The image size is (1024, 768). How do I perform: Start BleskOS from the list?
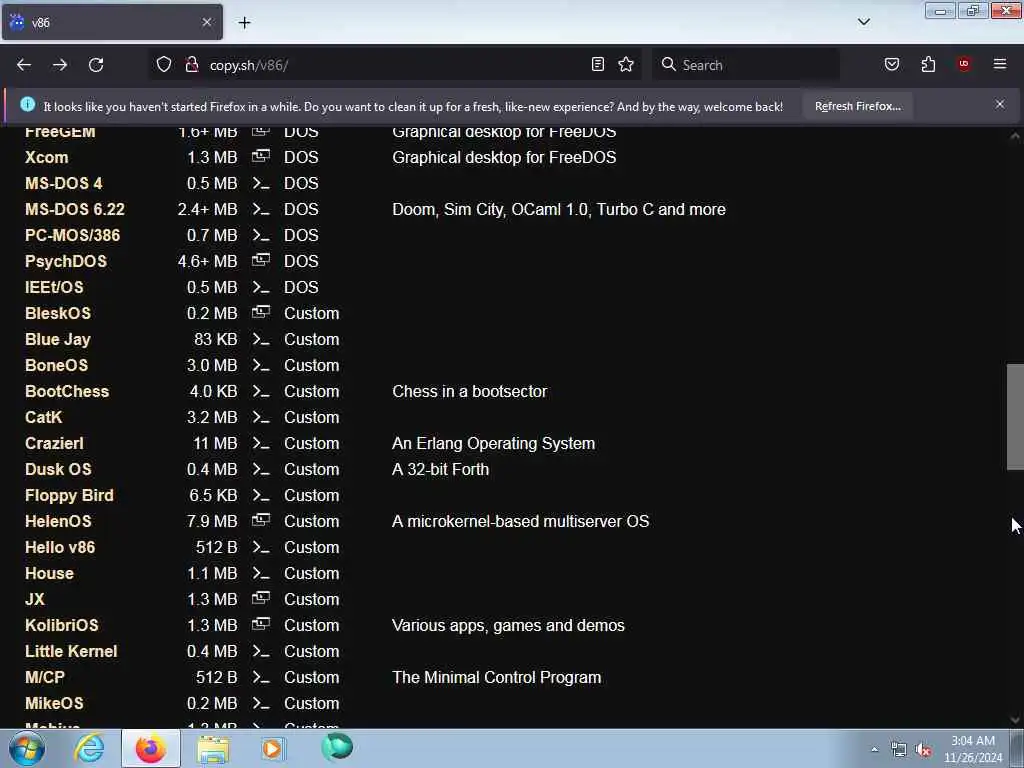pyautogui.click(x=58, y=313)
